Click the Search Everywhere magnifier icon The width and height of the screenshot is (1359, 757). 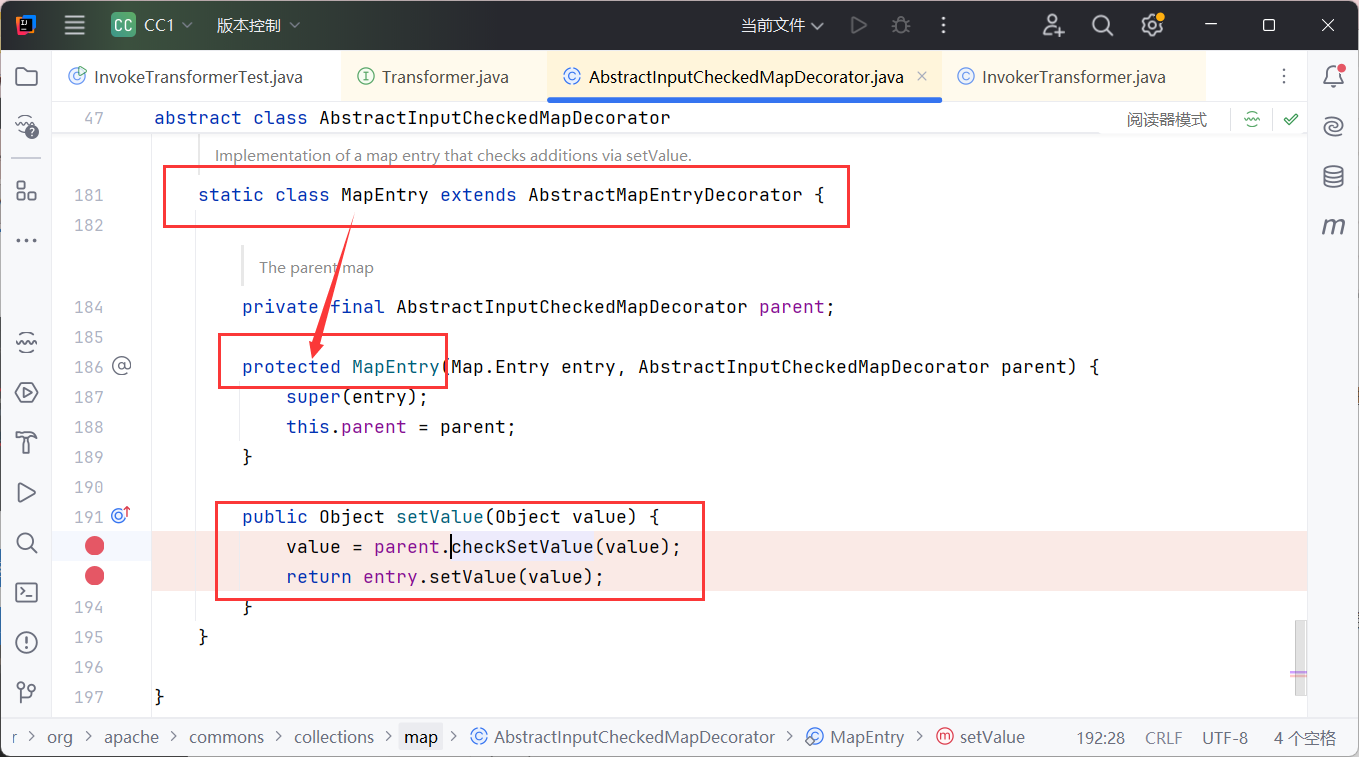(1102, 26)
